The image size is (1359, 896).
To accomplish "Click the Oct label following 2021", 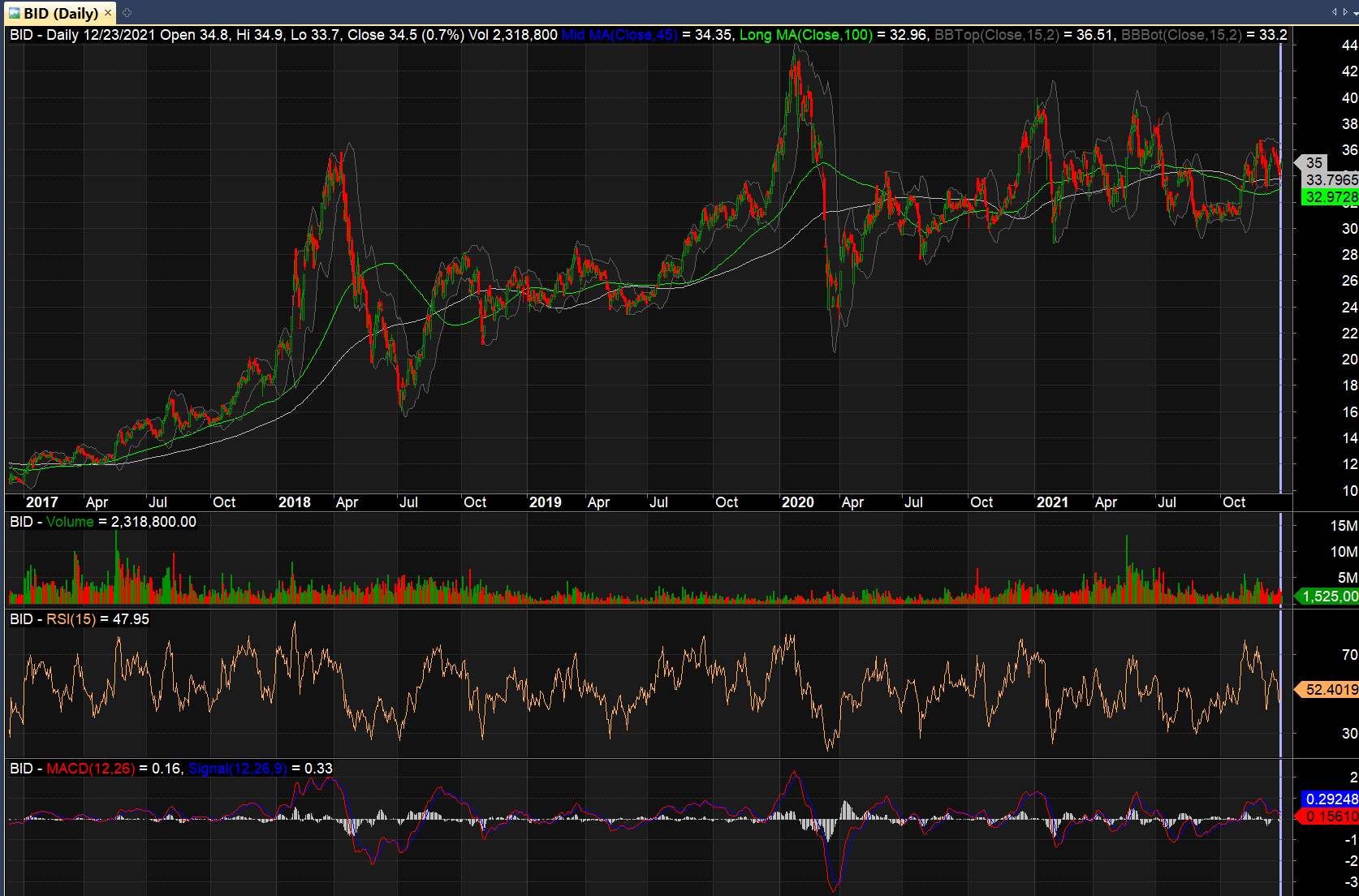I will click(1234, 502).
